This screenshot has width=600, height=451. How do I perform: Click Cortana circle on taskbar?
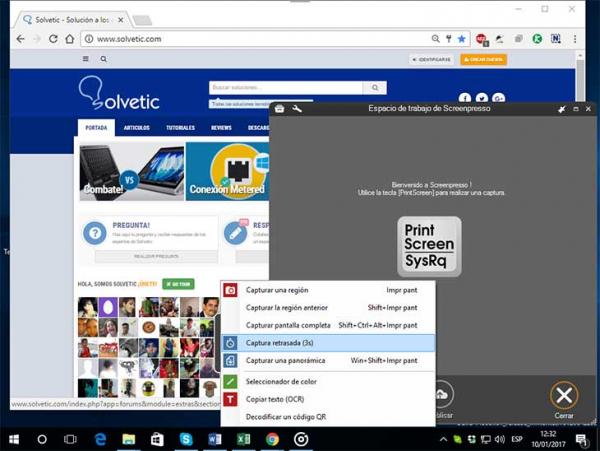(42, 439)
